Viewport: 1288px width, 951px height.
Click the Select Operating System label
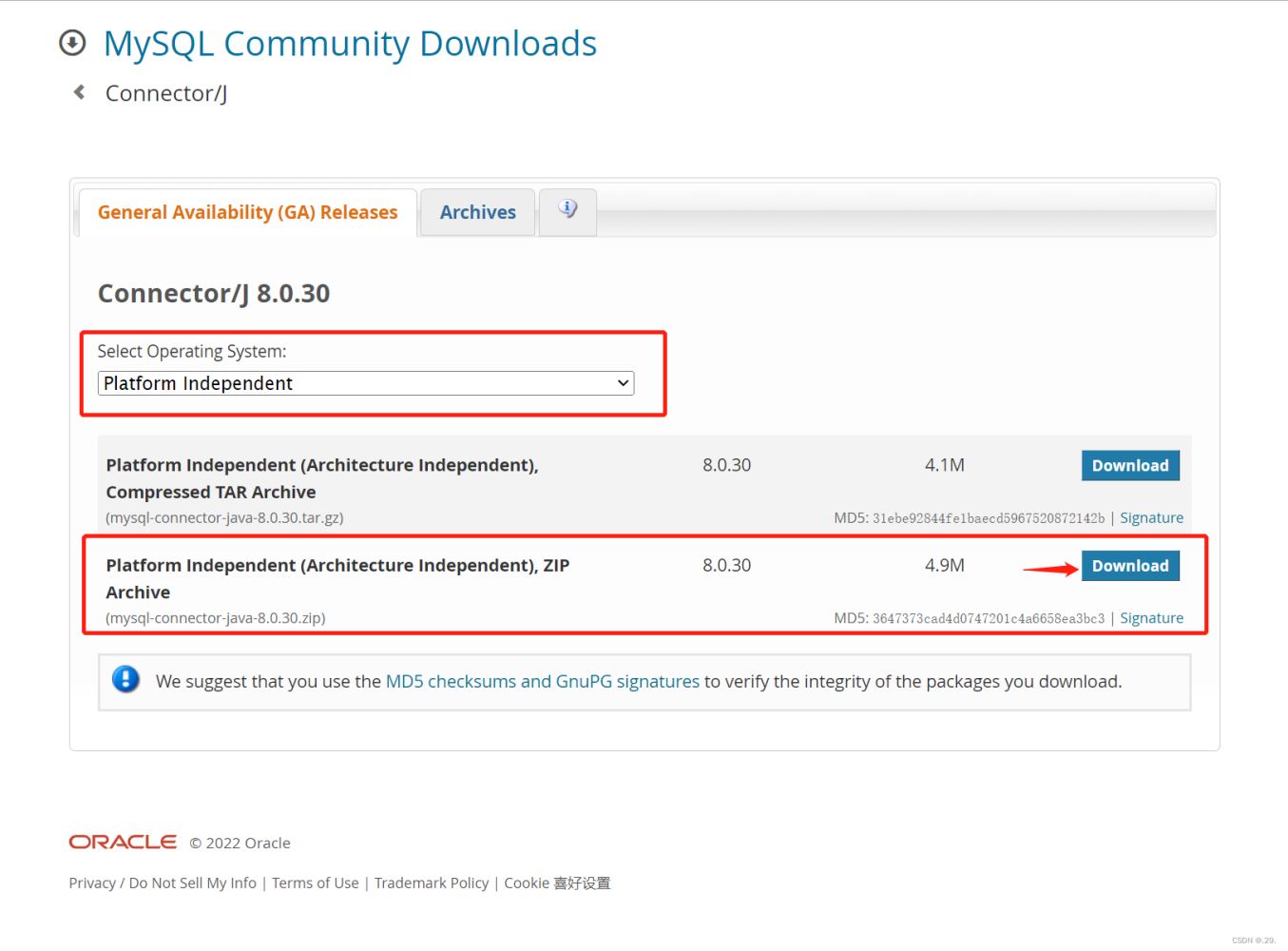pos(192,351)
